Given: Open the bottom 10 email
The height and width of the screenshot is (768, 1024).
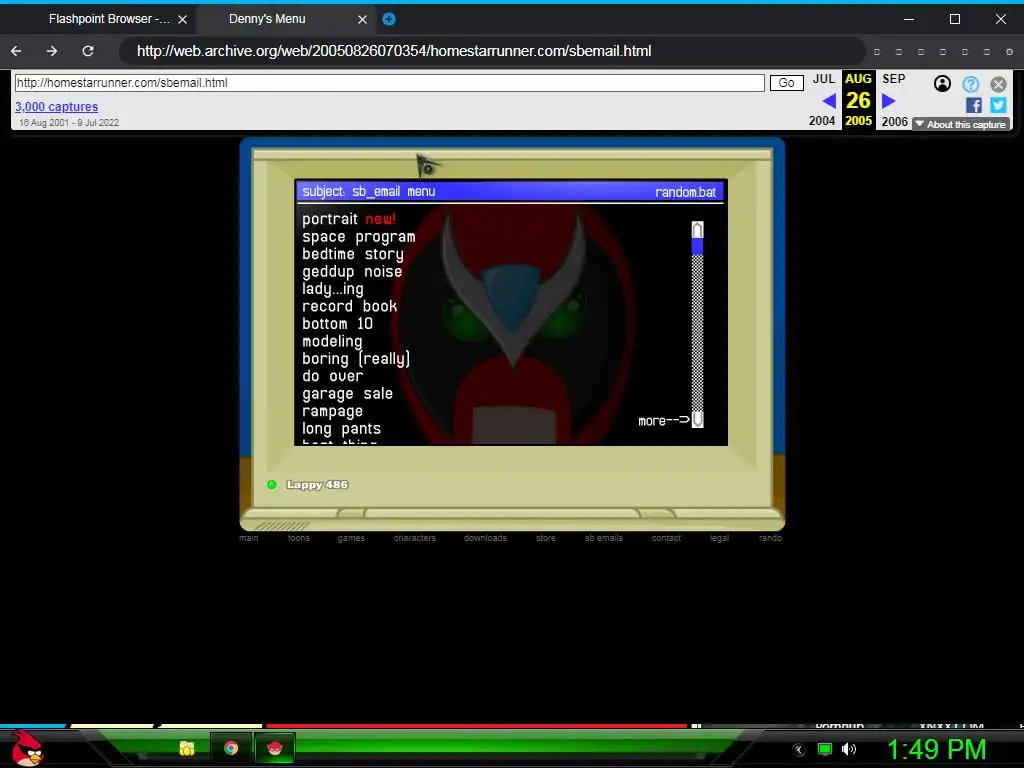Looking at the screenshot, I should point(337,324).
